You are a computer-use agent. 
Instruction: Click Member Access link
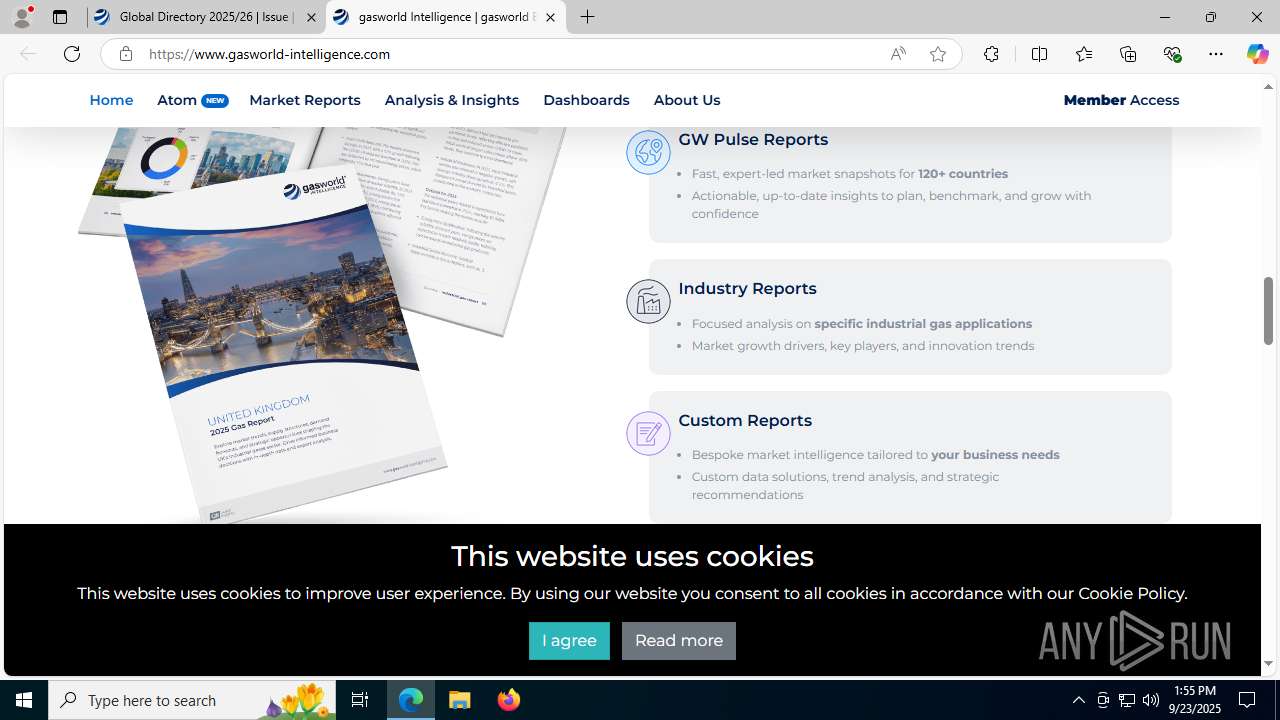(1121, 100)
